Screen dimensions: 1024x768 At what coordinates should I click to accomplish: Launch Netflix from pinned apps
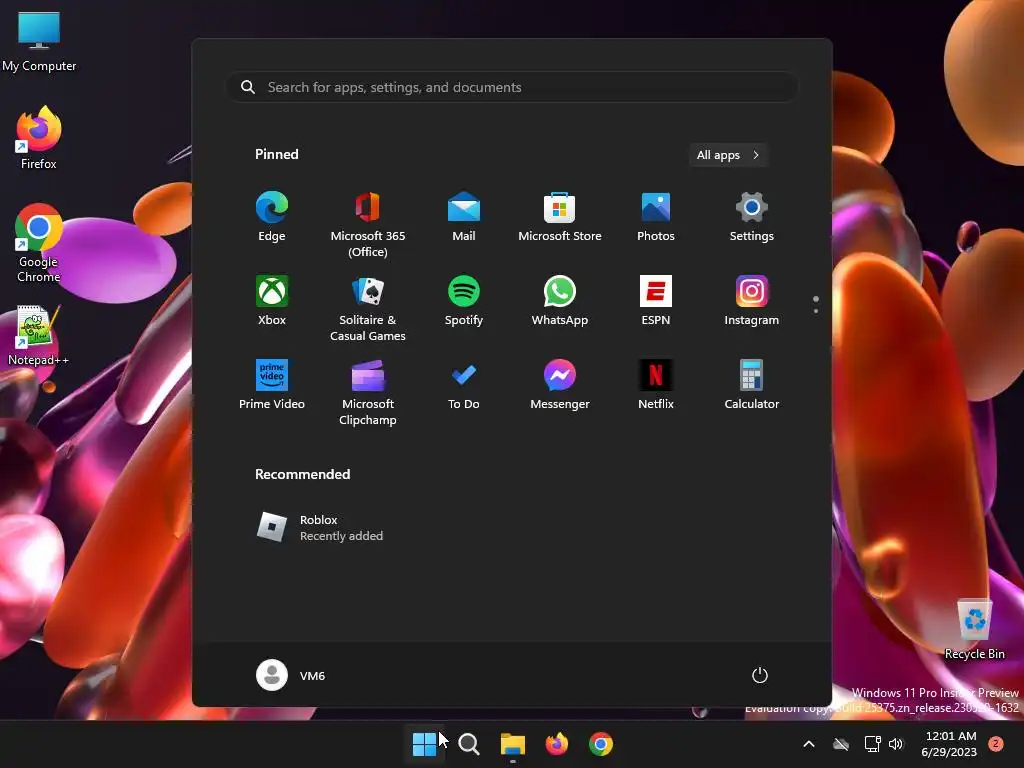pyautogui.click(x=656, y=385)
